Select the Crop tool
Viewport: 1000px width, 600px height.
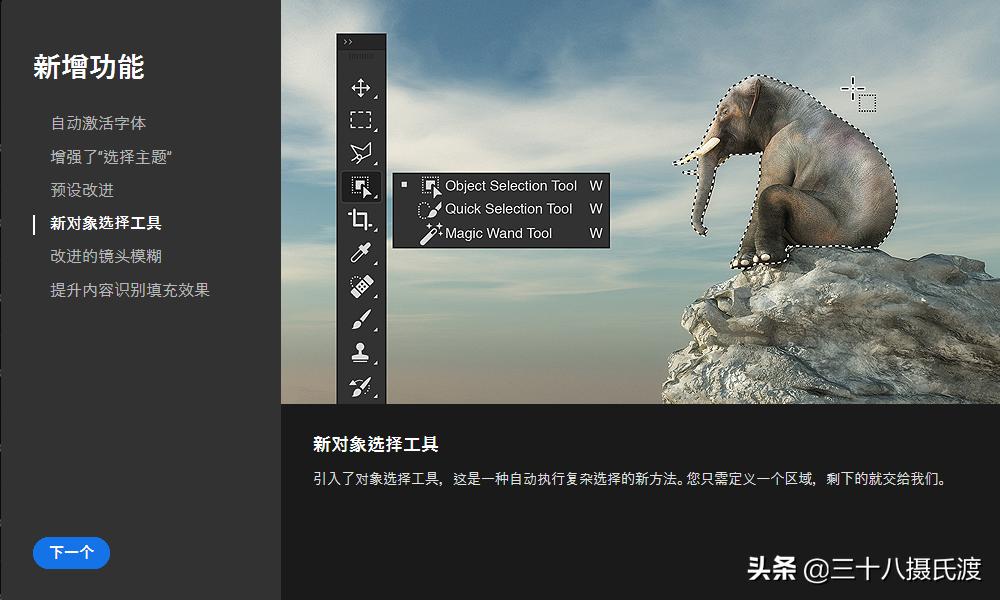click(362, 220)
